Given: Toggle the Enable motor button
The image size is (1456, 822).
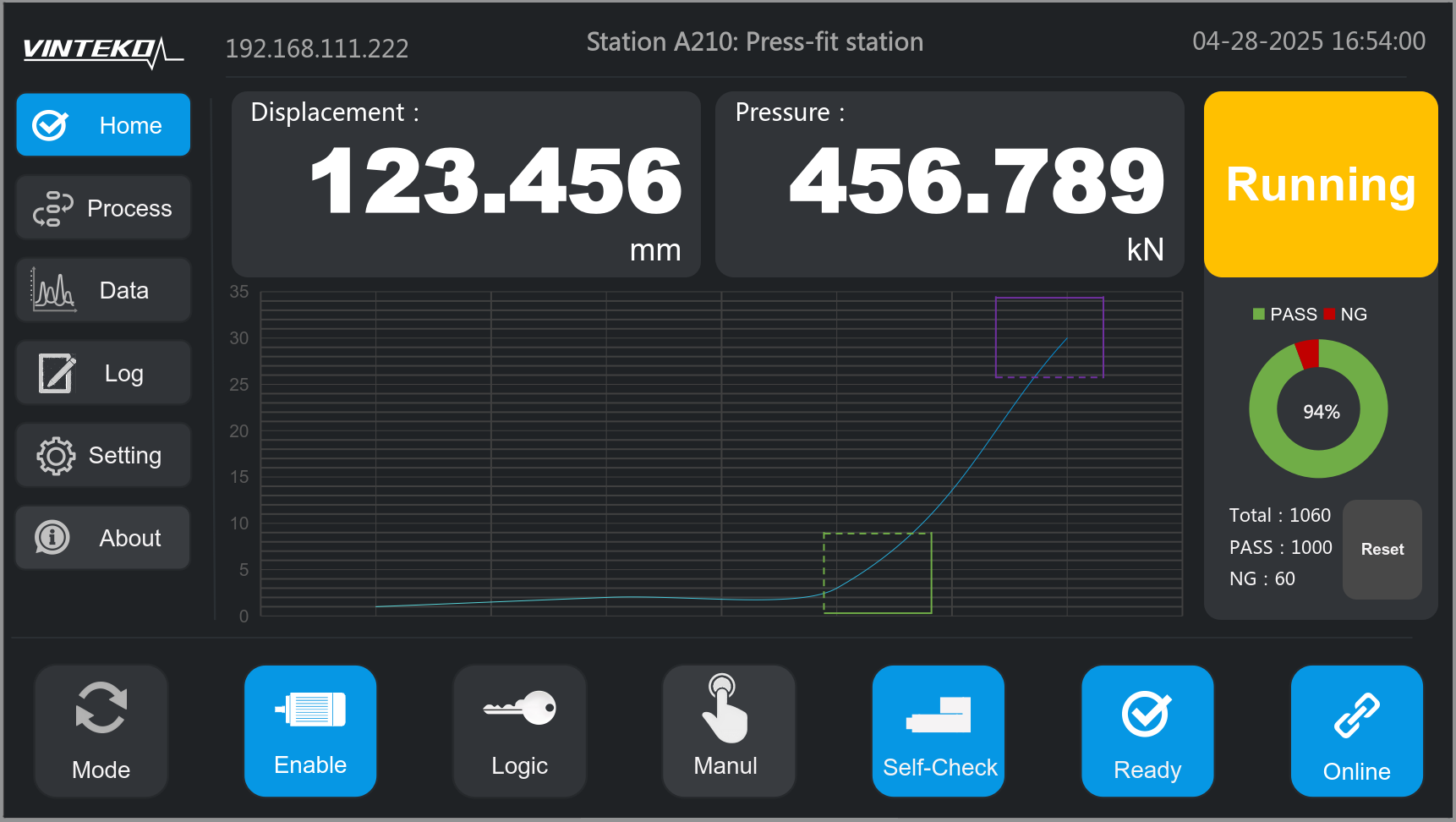Looking at the screenshot, I should tap(310, 731).
